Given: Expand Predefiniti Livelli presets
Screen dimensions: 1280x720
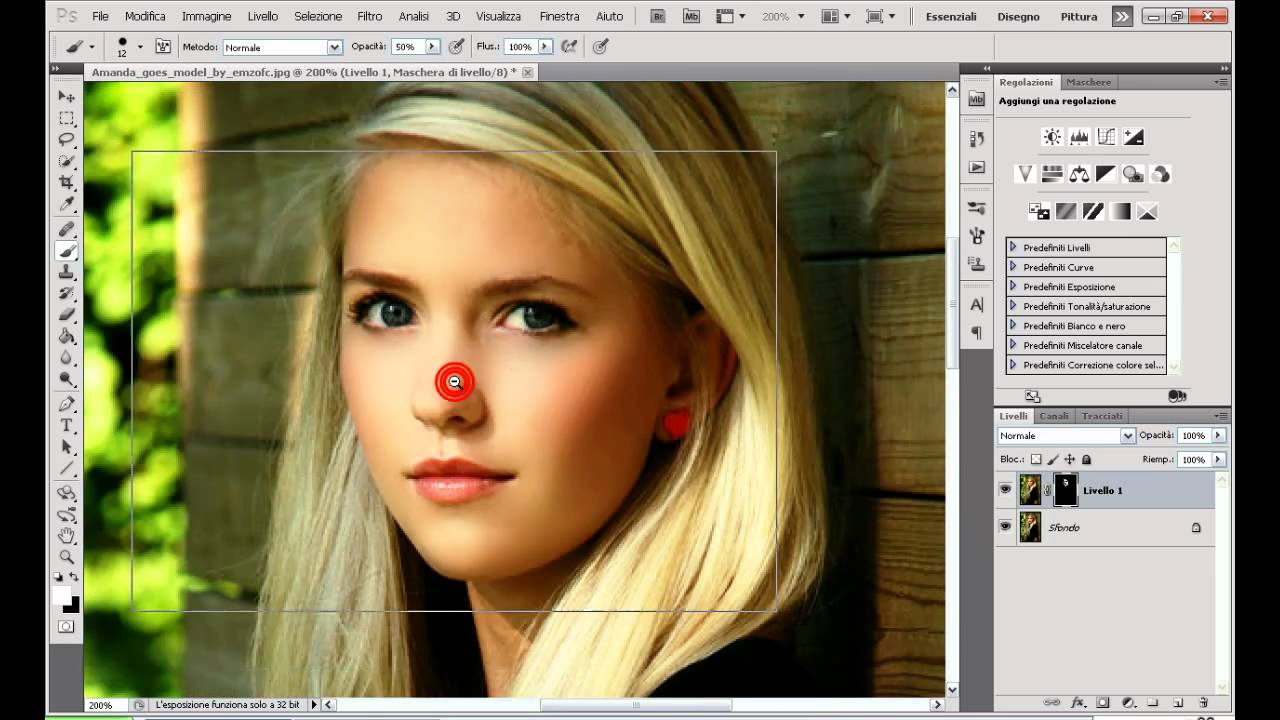Looking at the screenshot, I should [x=1013, y=247].
